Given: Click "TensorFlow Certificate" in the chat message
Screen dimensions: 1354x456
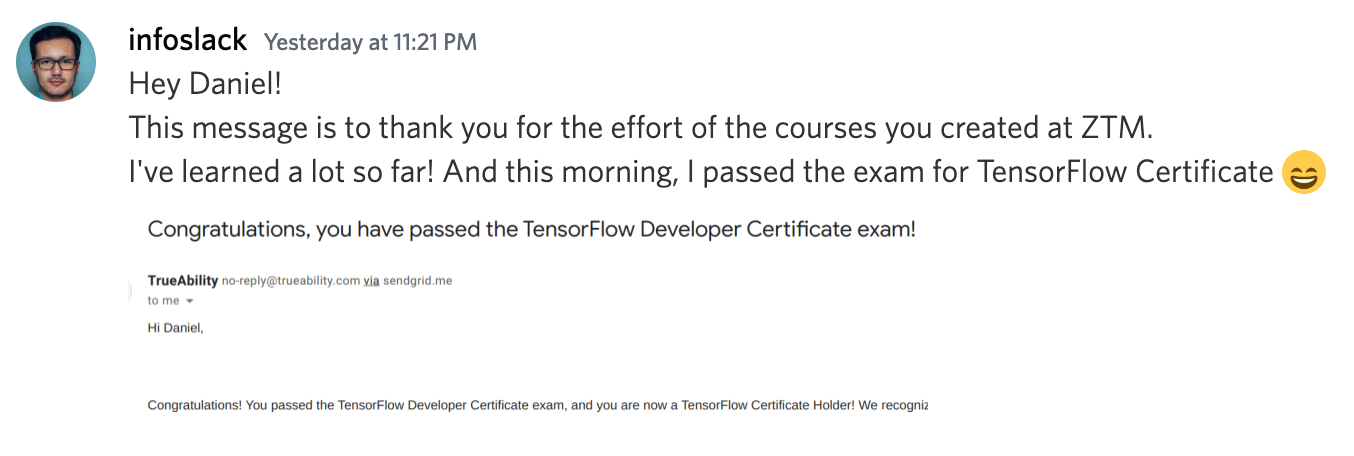Looking at the screenshot, I should (1125, 172).
